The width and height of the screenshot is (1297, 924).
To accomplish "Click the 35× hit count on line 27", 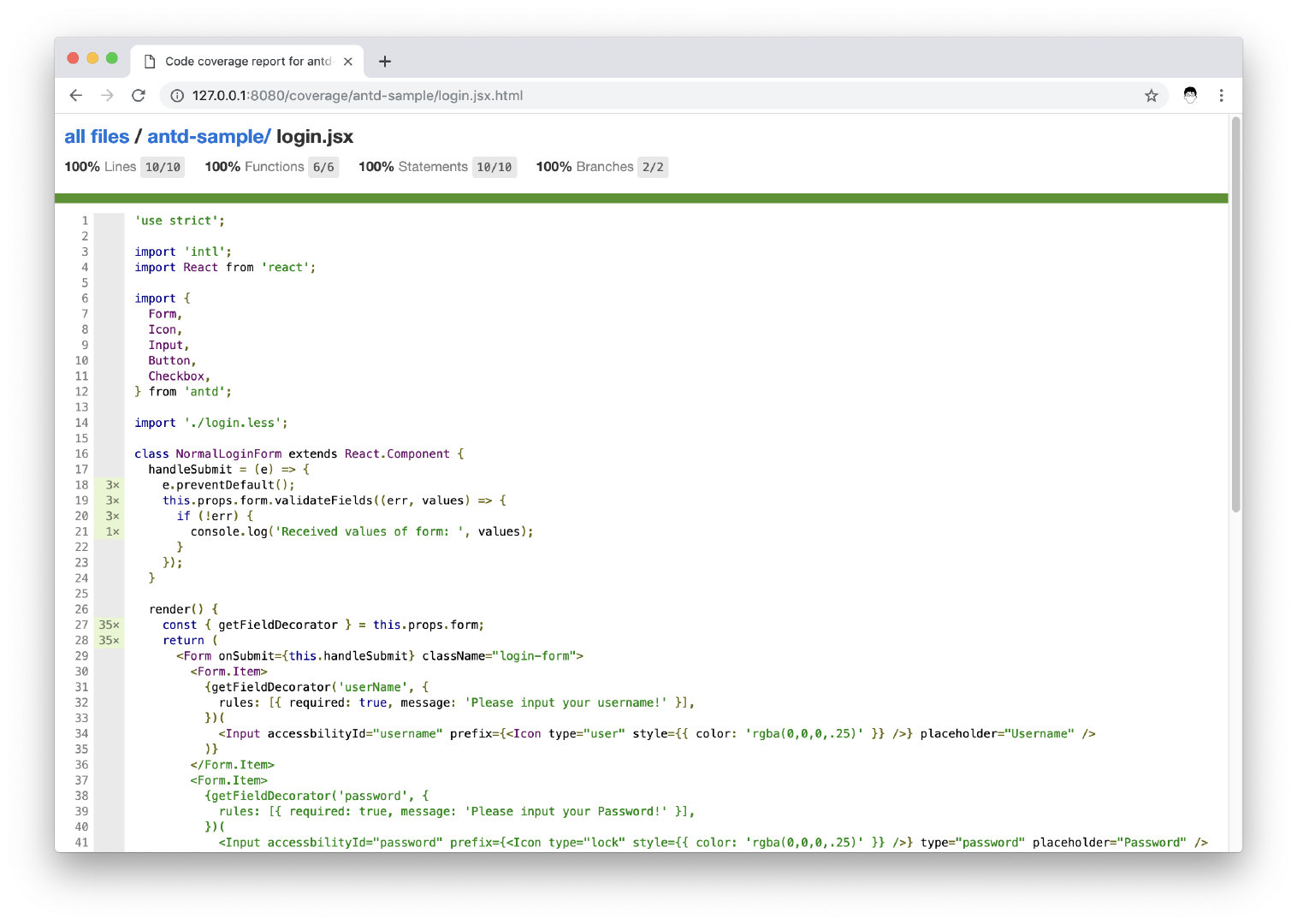I will coord(109,625).
